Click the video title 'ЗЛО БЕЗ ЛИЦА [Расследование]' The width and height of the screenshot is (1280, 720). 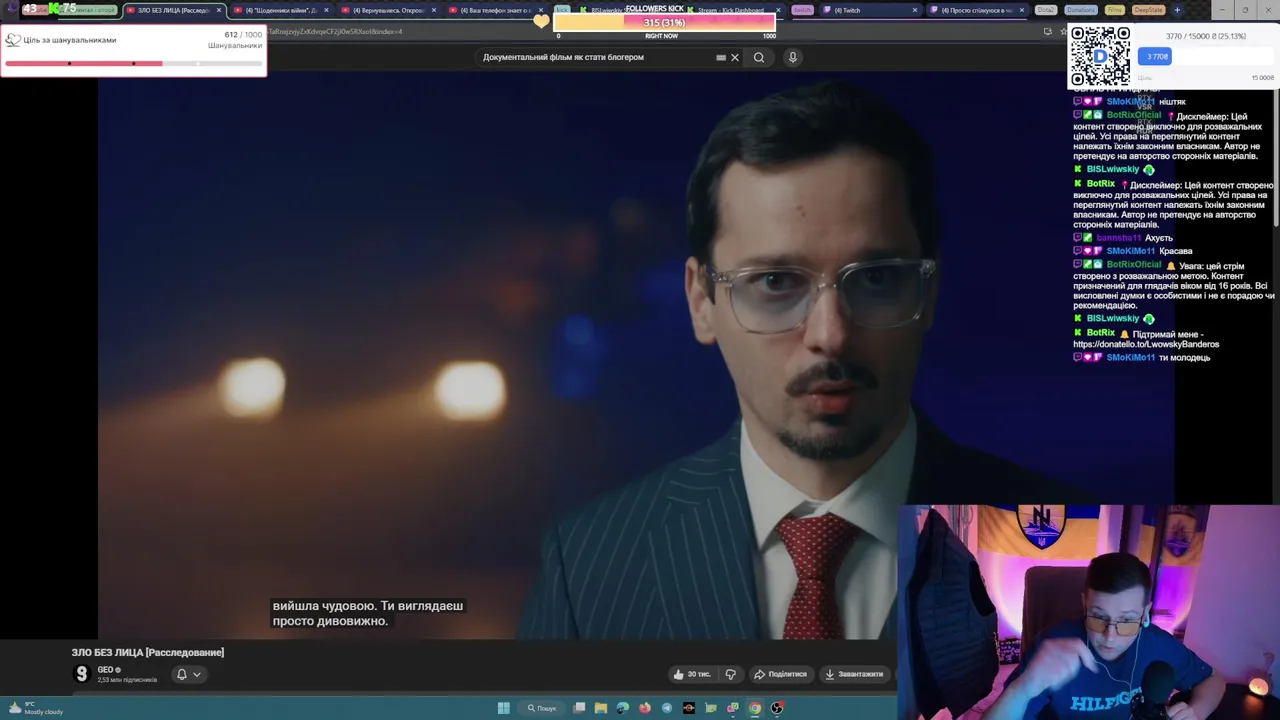coord(148,652)
